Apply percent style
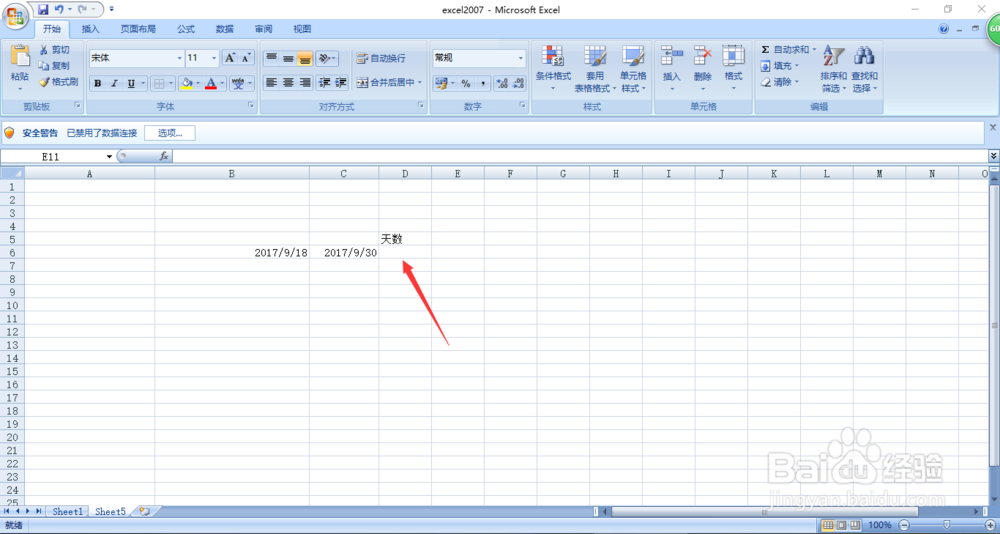This screenshot has width=1000, height=534. 466,84
